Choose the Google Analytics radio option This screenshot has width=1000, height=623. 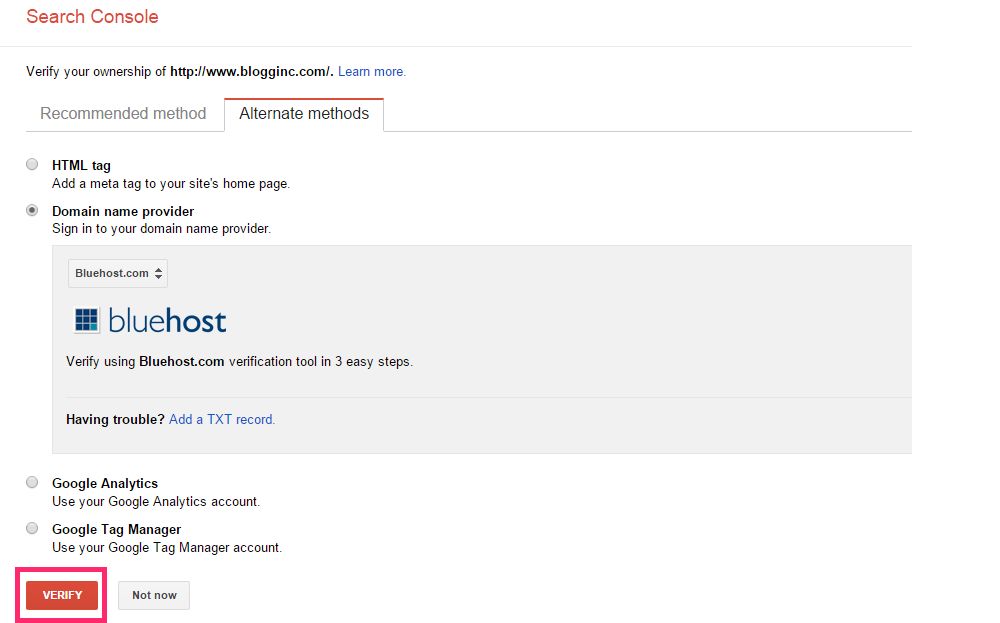32,482
